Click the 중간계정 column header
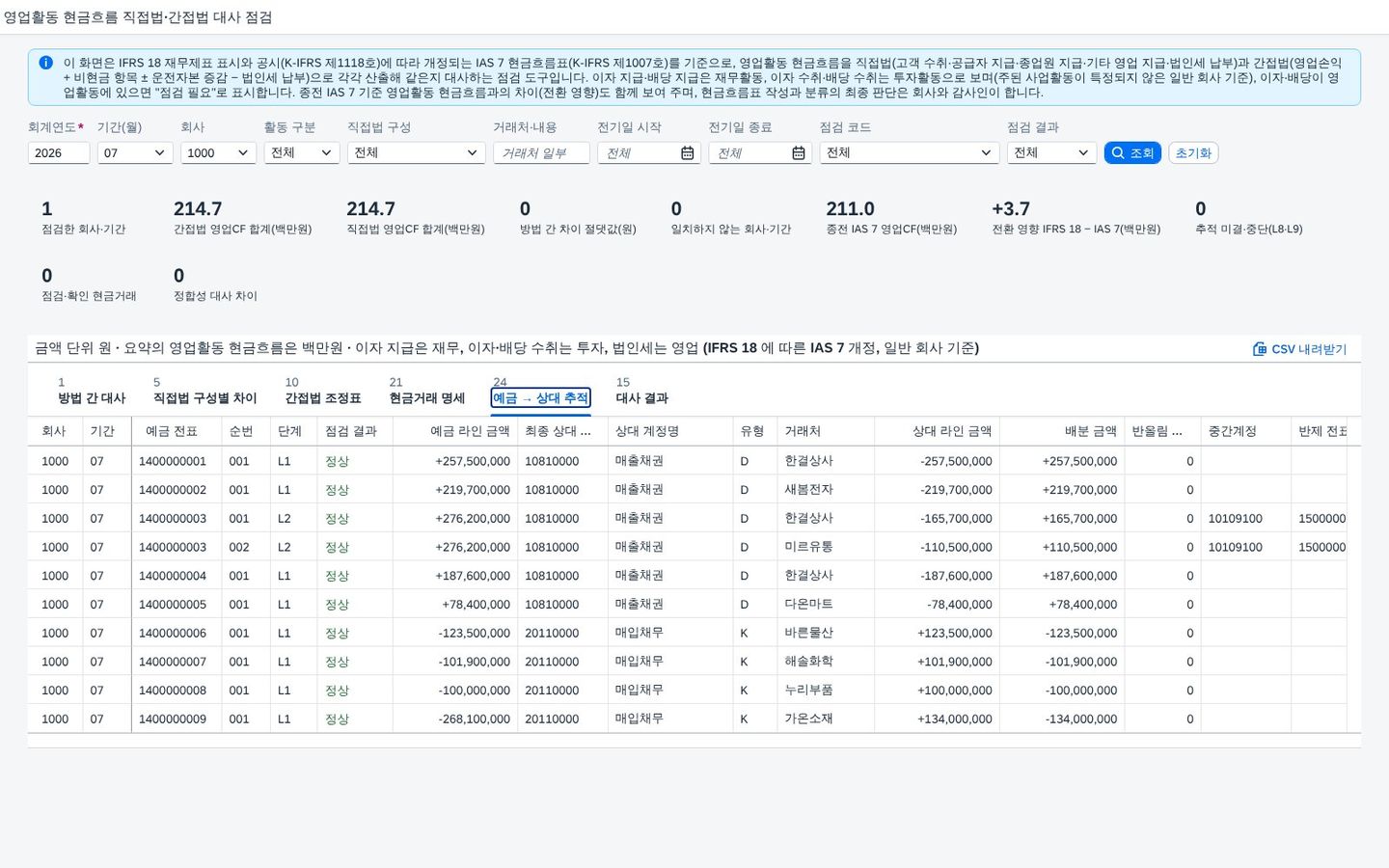Screen dimensions: 1389x868 pos(1246,431)
